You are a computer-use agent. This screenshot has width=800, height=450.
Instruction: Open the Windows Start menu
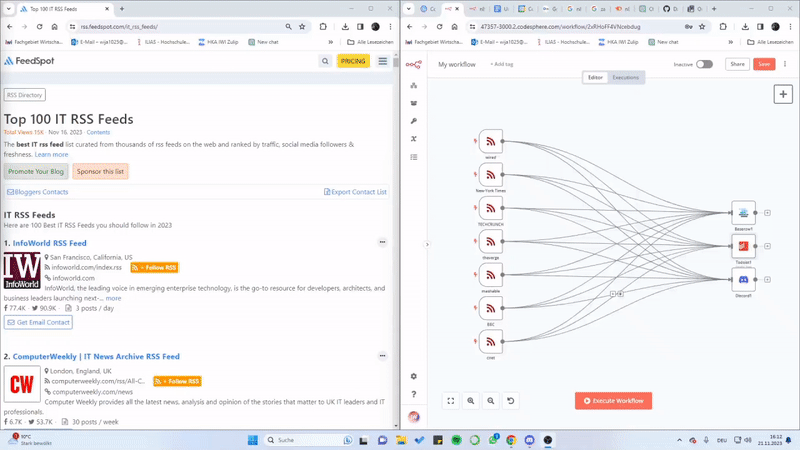pyautogui.click(x=253, y=440)
